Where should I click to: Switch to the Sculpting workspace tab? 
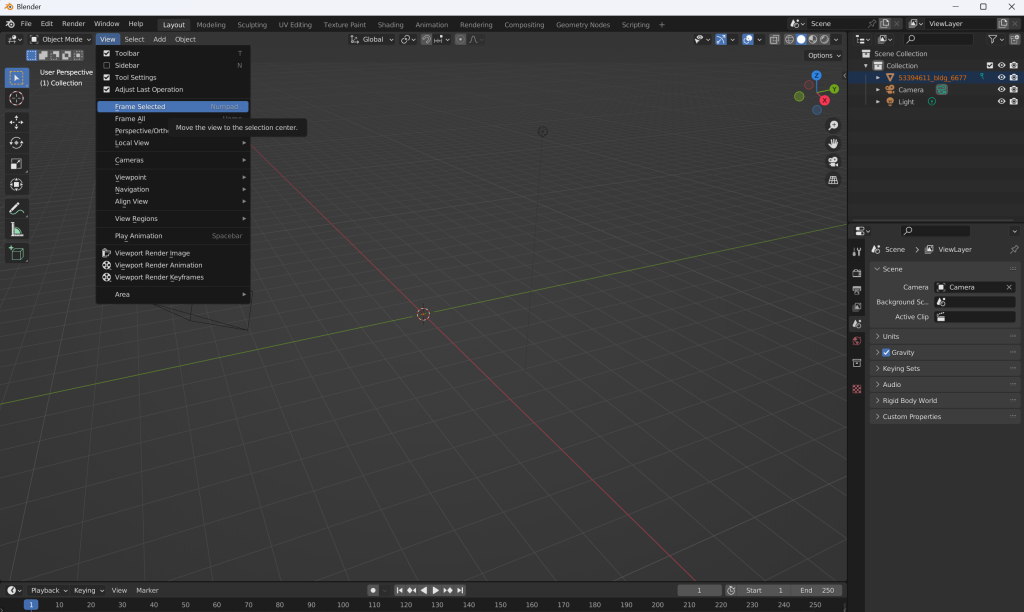point(252,24)
